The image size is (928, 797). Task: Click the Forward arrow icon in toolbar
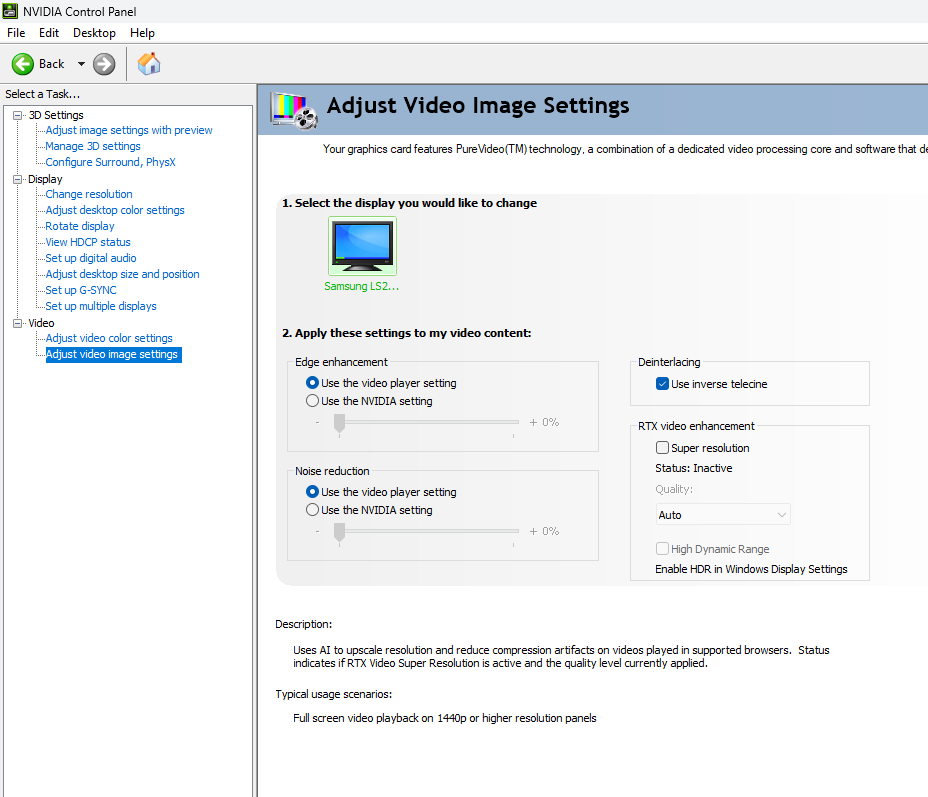click(104, 64)
